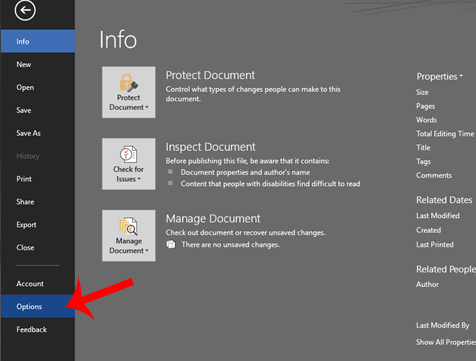The image size is (476, 361).
Task: Open the New menu item
Action: (x=38, y=64)
